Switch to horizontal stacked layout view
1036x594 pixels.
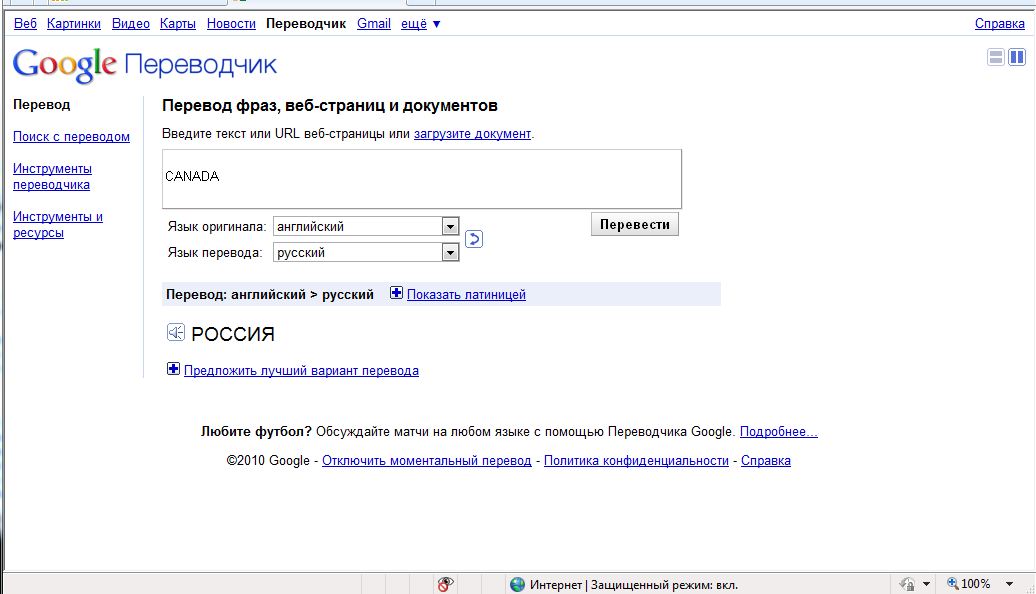tap(996, 57)
